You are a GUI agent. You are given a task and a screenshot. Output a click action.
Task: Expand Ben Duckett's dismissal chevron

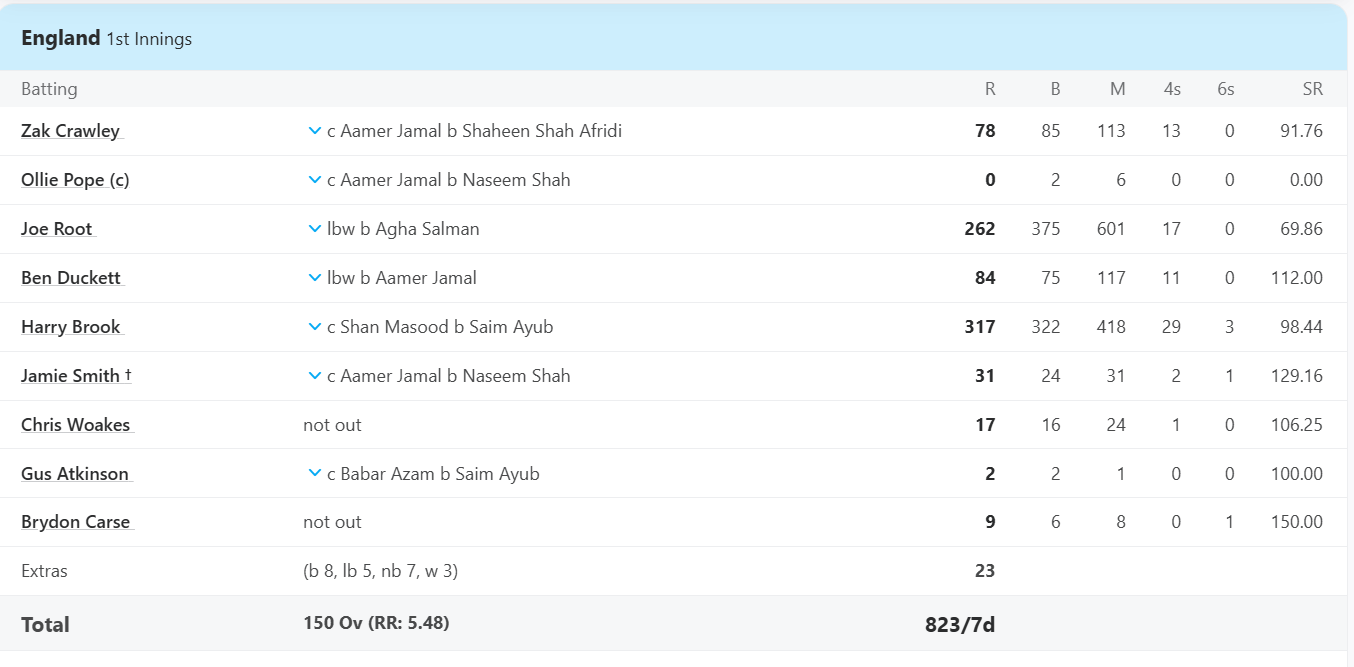315,278
